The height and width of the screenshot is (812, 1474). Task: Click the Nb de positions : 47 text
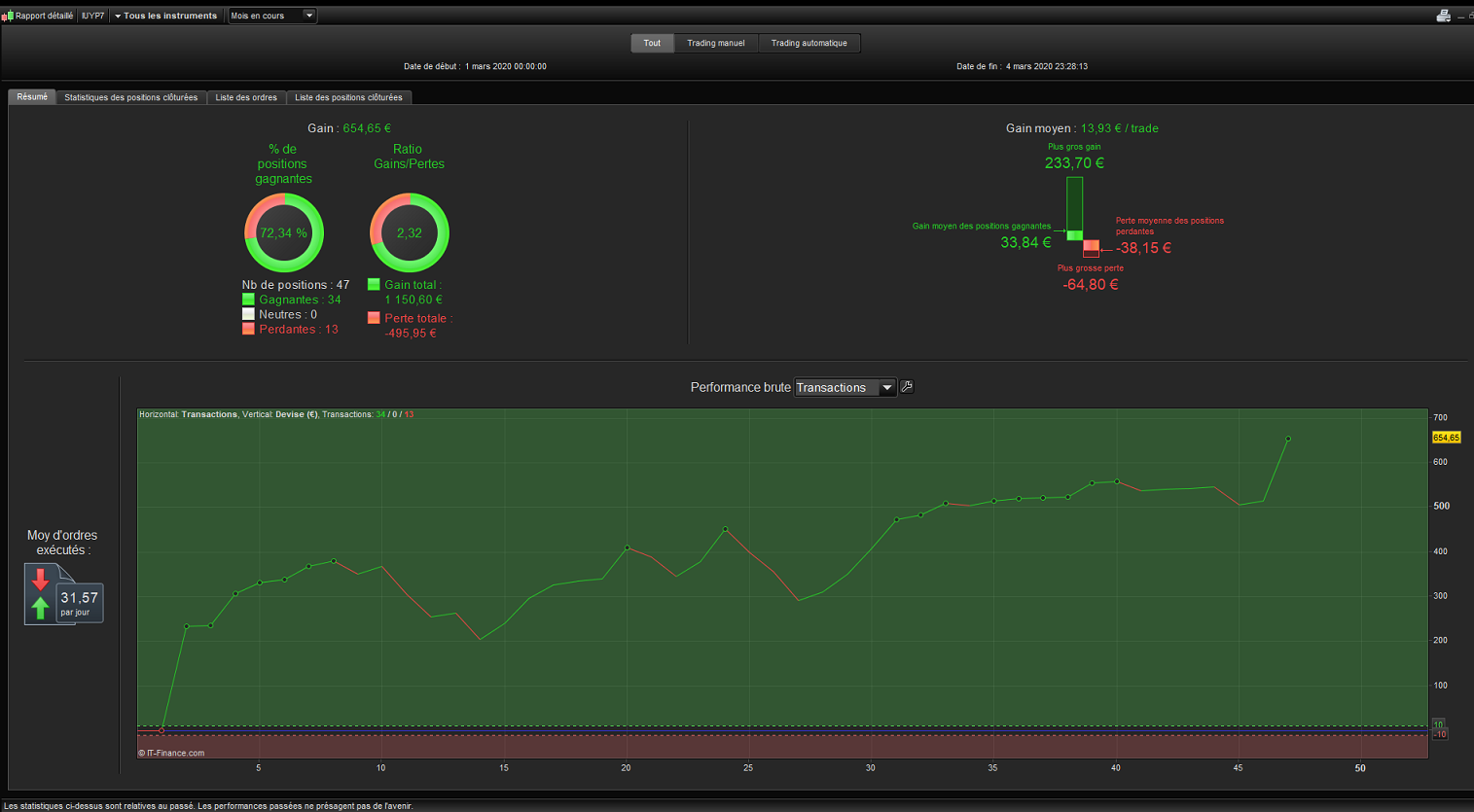click(296, 285)
